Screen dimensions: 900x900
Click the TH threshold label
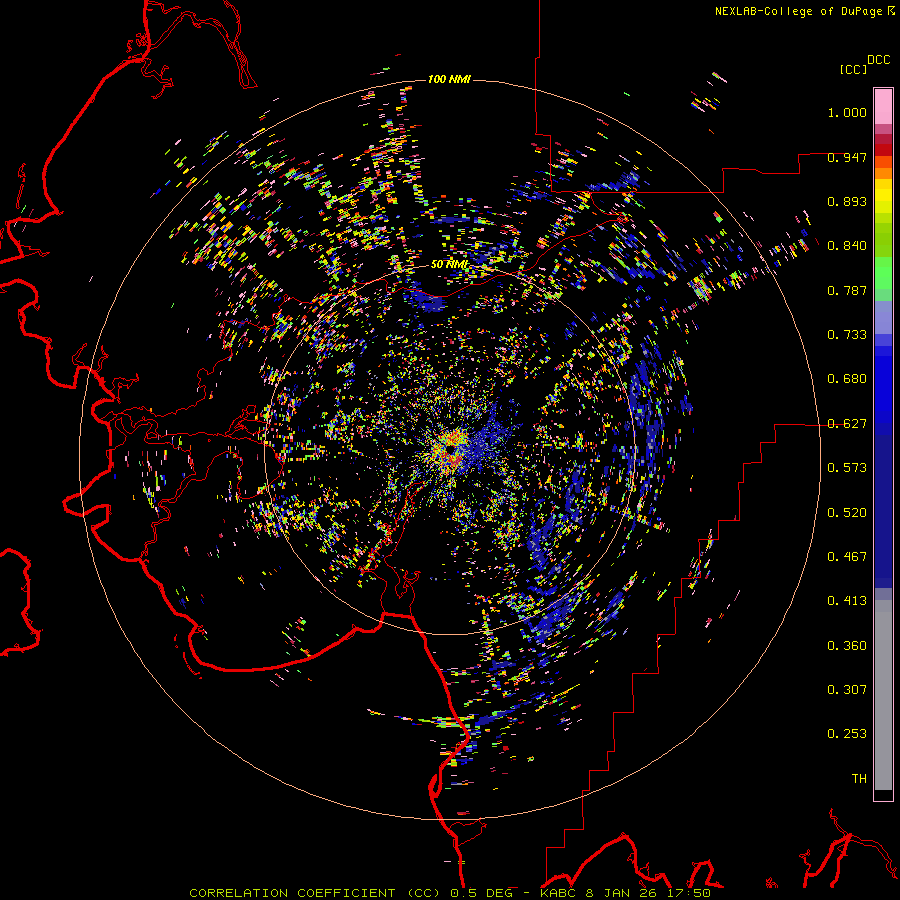[x=859, y=779]
